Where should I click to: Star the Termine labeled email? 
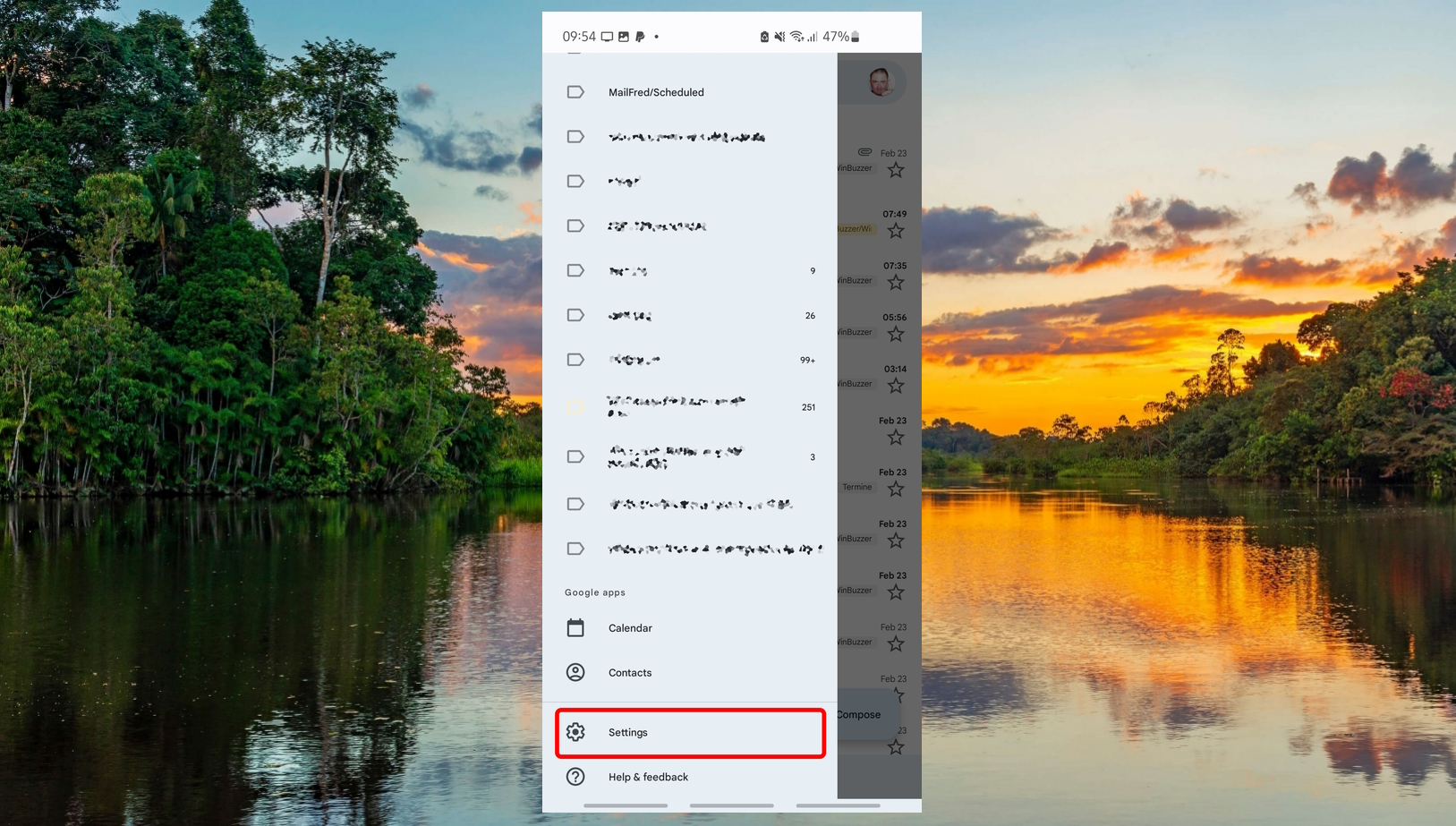click(896, 490)
